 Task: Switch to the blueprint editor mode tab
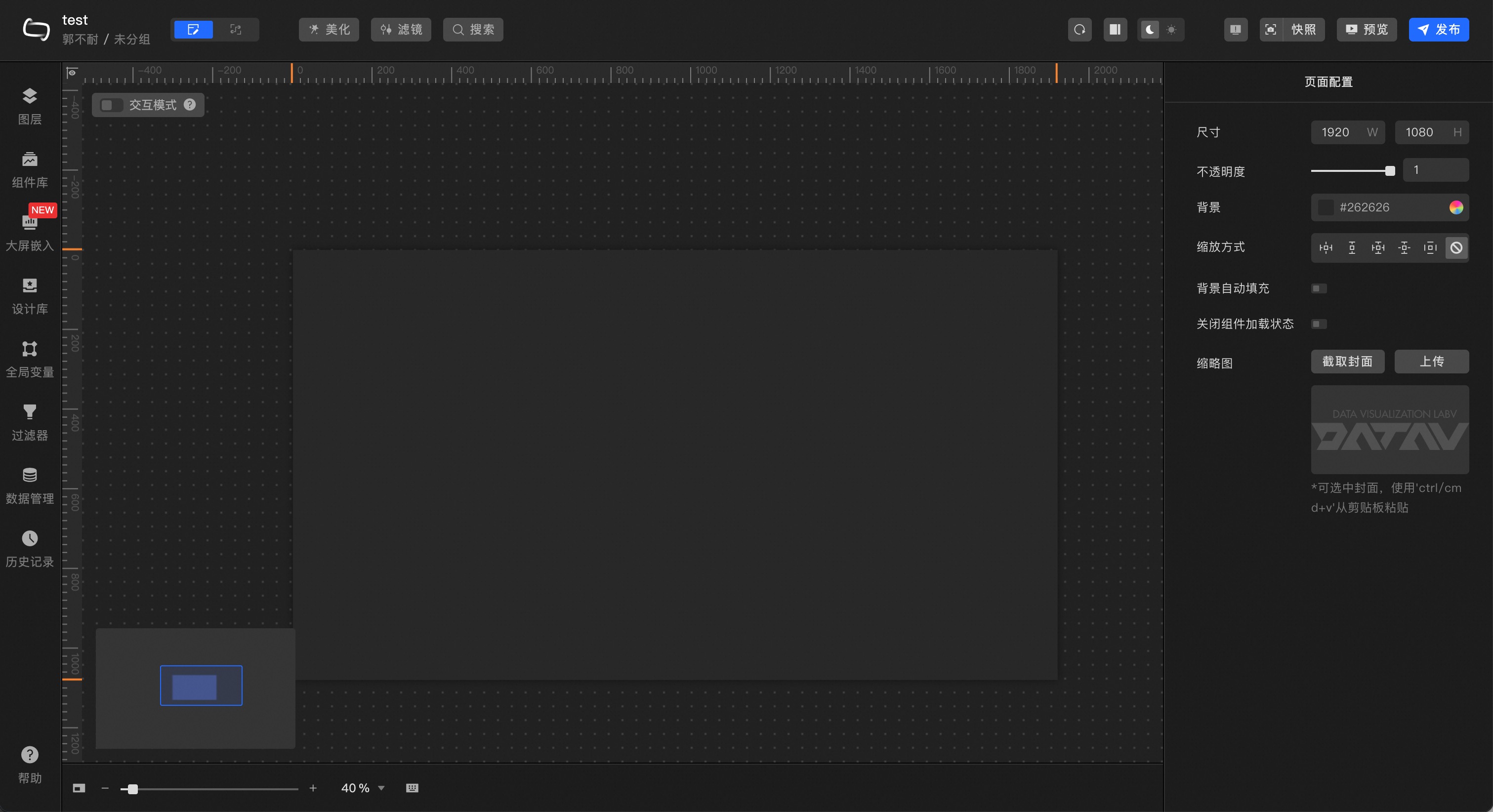(x=235, y=30)
